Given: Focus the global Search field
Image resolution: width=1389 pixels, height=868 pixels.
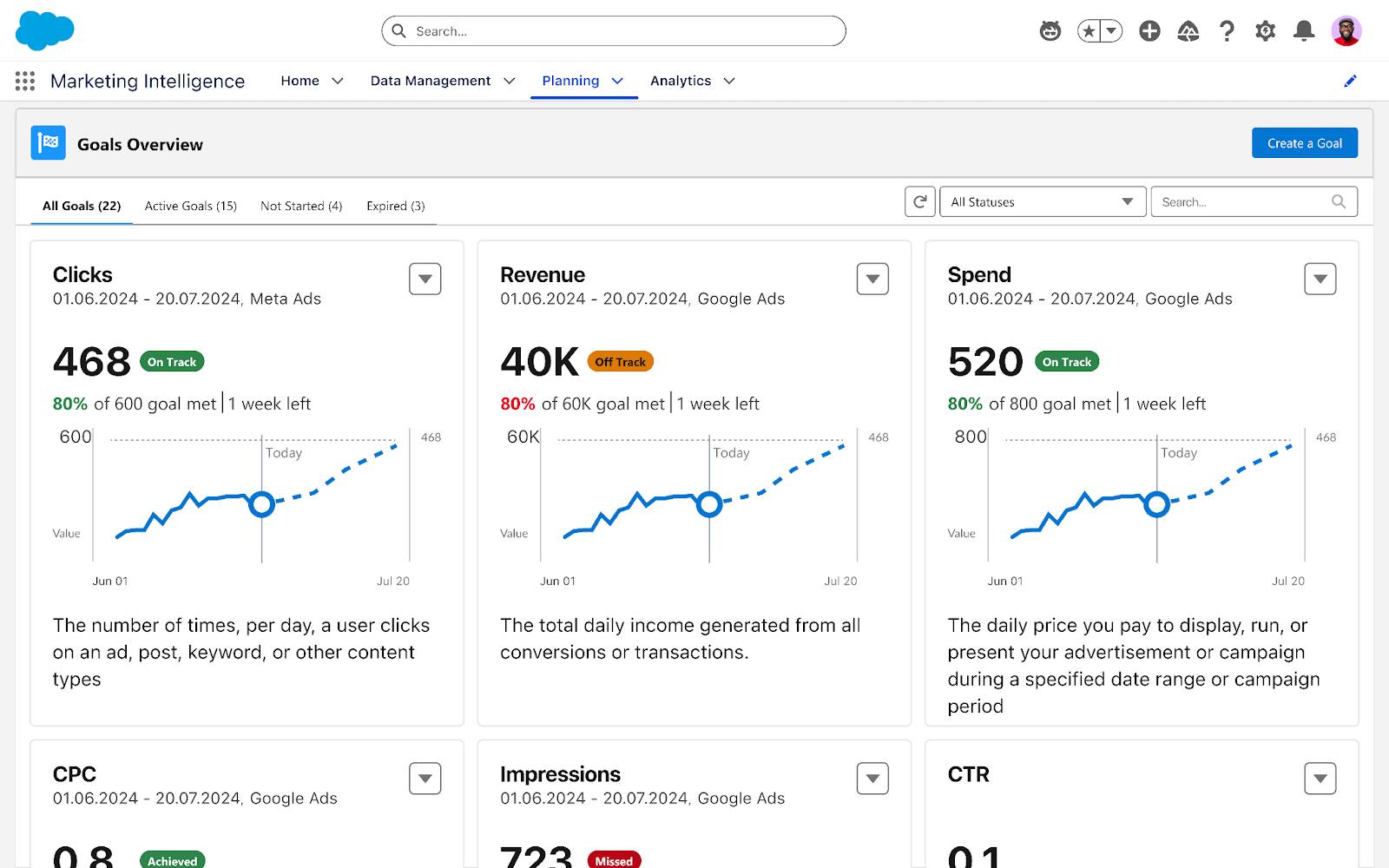Looking at the screenshot, I should click(x=614, y=31).
